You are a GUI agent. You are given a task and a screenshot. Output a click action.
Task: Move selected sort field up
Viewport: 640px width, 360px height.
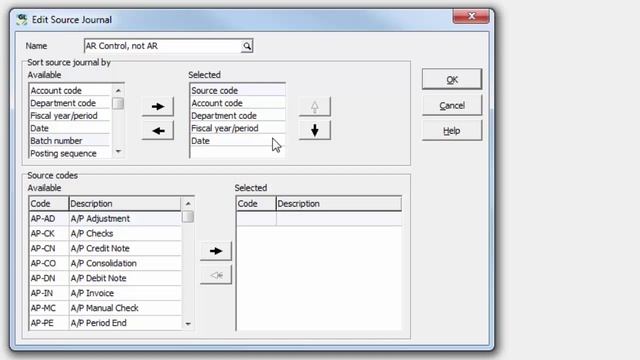[x=315, y=107]
